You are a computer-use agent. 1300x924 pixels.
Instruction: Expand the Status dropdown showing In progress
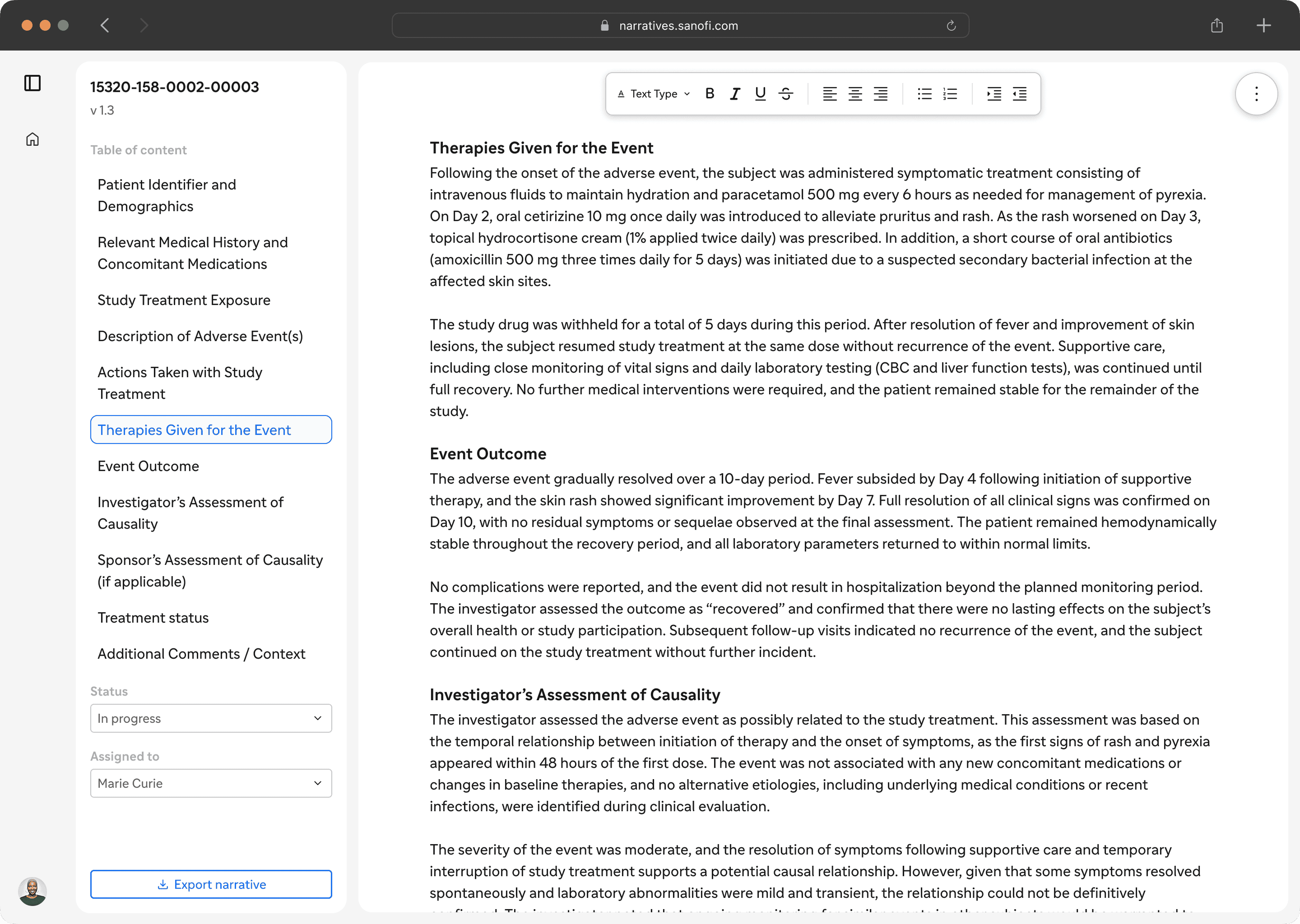211,718
